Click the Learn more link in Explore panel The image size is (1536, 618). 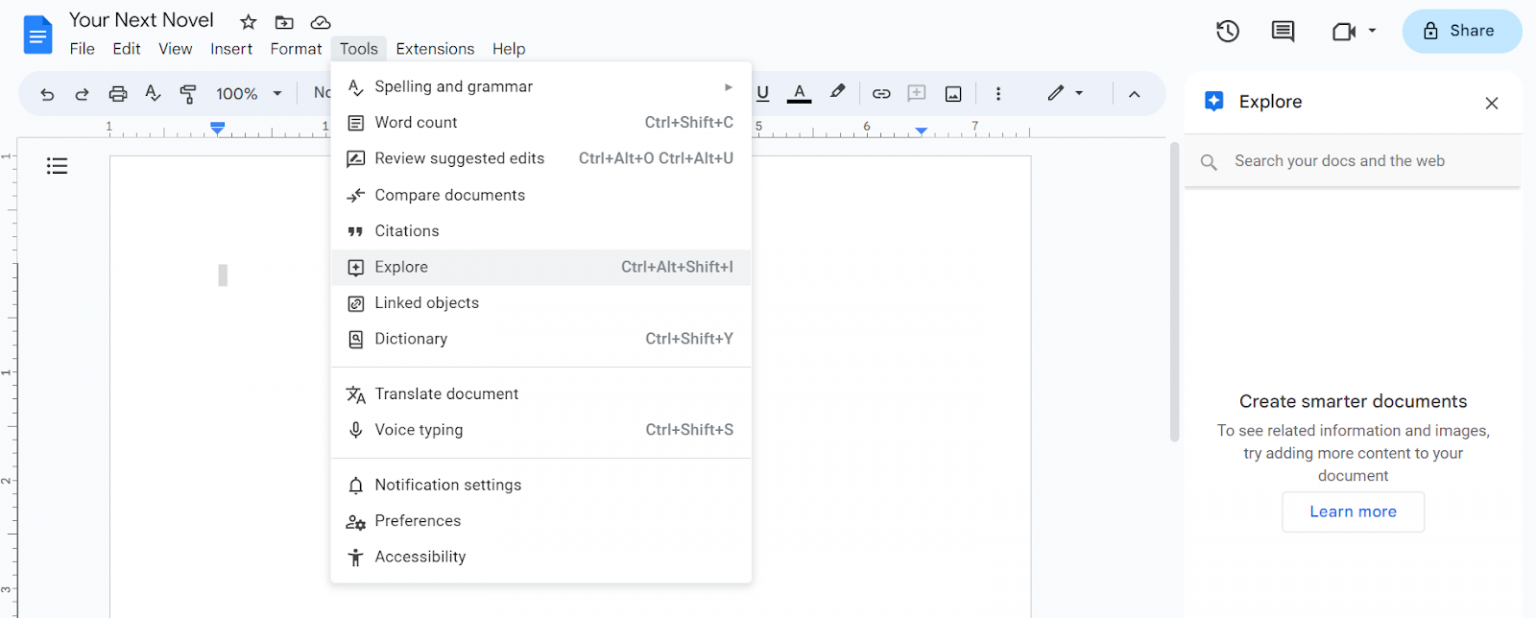[x=1353, y=511]
